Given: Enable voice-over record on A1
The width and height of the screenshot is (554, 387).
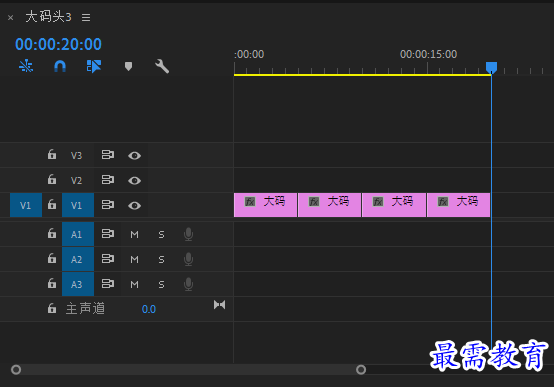Looking at the screenshot, I should 188,234.
